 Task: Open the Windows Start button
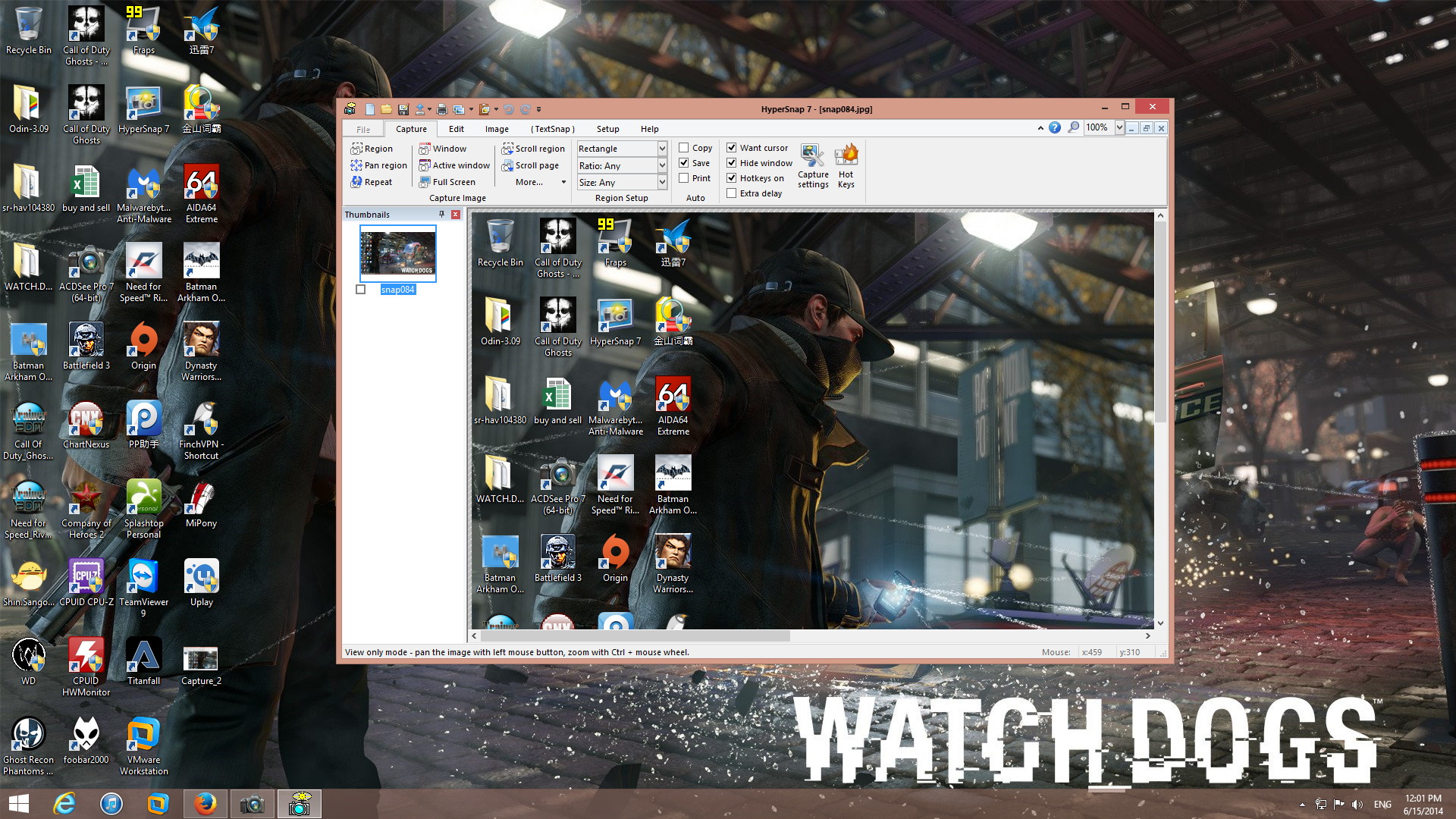coord(18,804)
